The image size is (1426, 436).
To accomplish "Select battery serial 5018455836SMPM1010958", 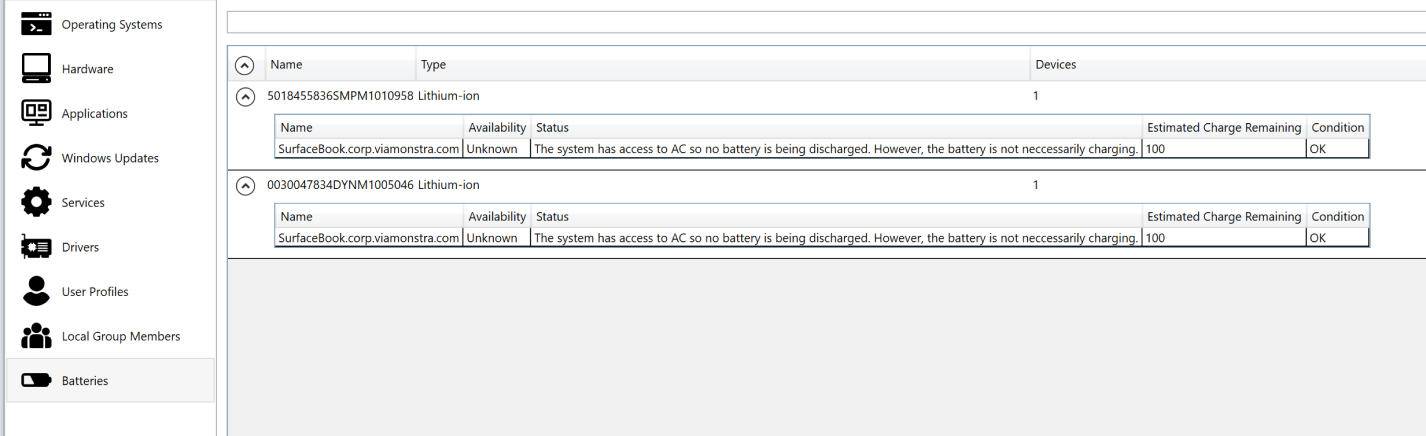I will [340, 97].
